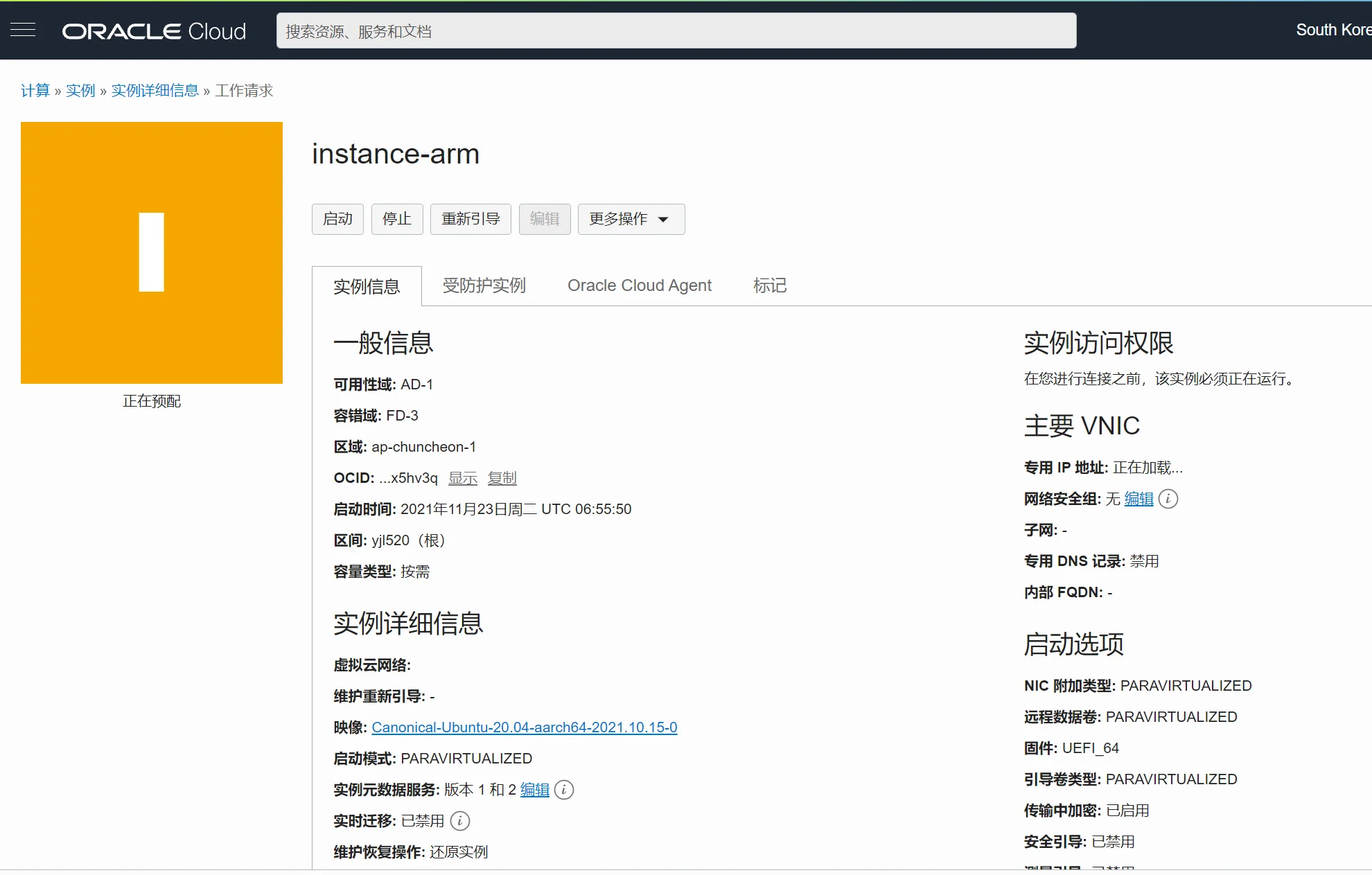
Task: Show the full OCID via 显示
Action: (x=463, y=478)
